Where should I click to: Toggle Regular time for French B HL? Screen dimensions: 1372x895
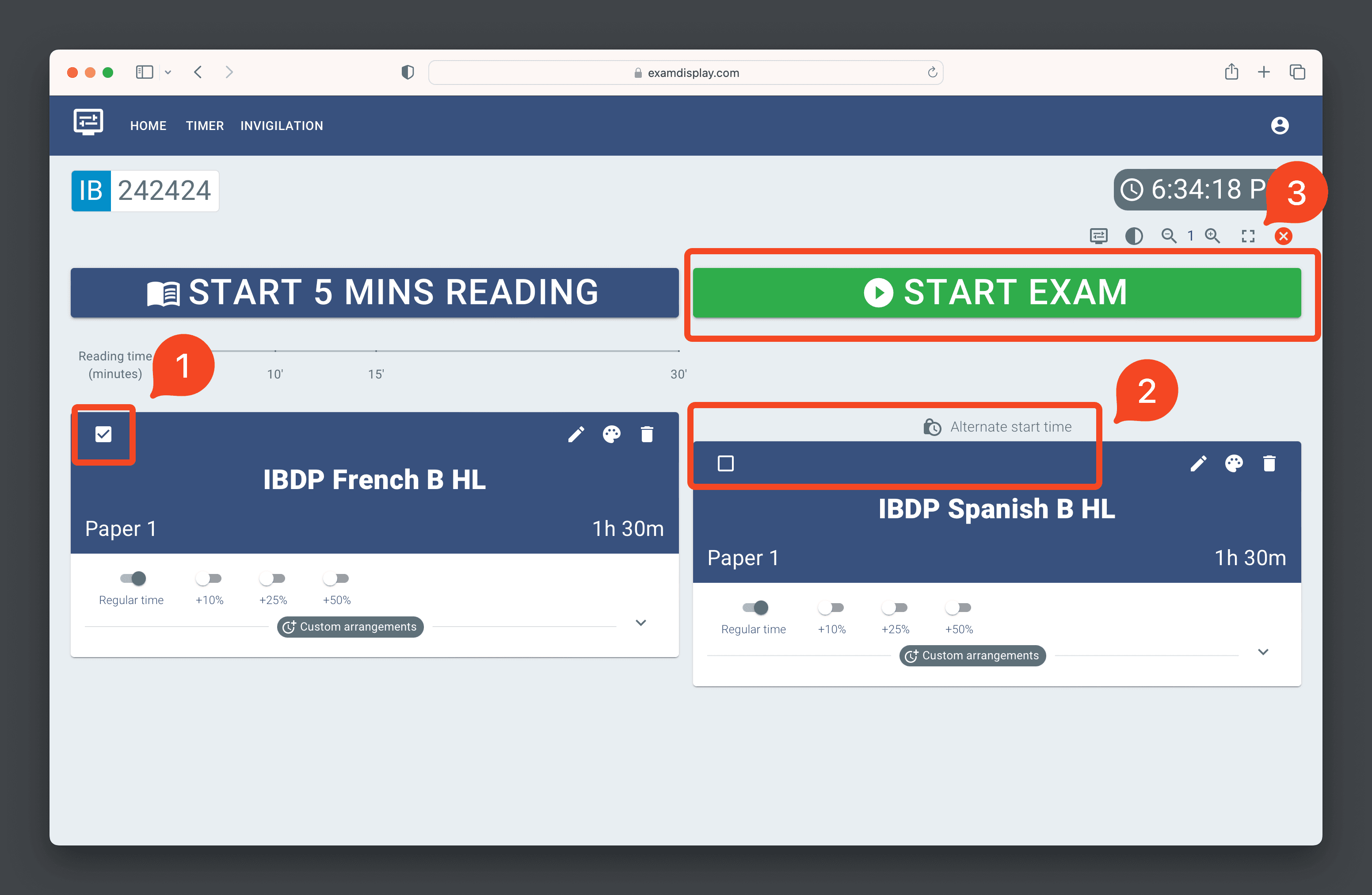click(x=133, y=578)
